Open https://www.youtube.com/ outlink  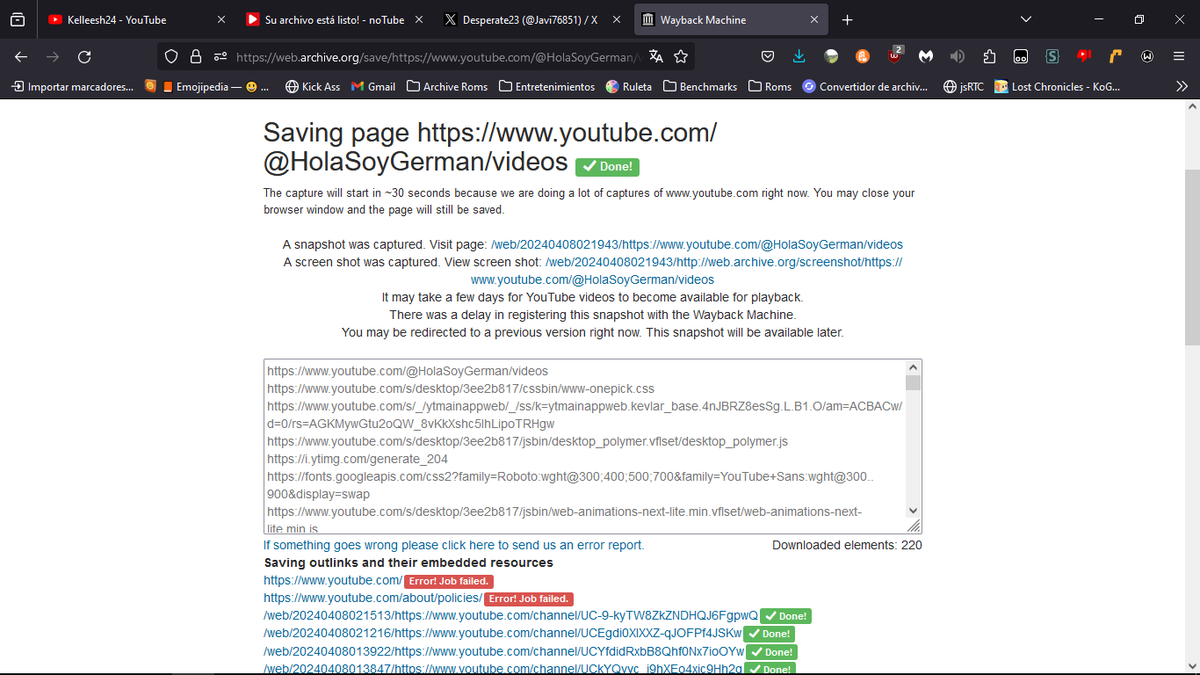pos(333,580)
